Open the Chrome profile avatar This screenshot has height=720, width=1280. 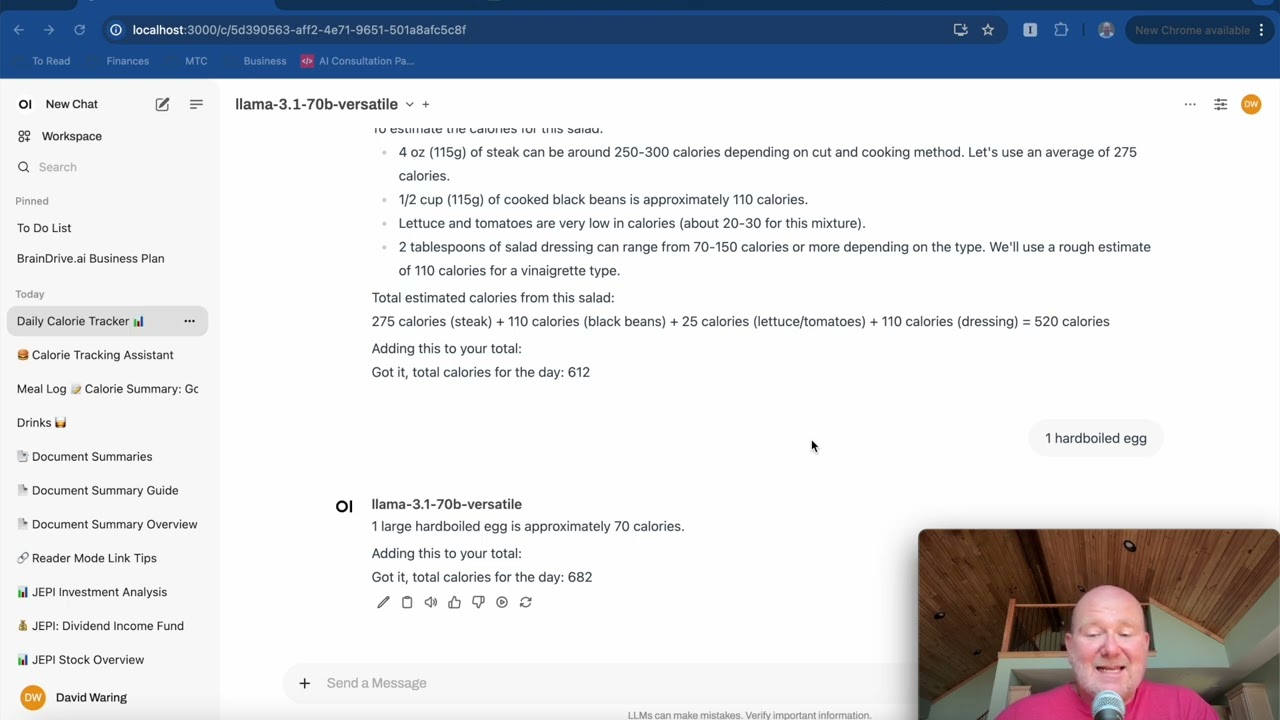pos(1106,30)
